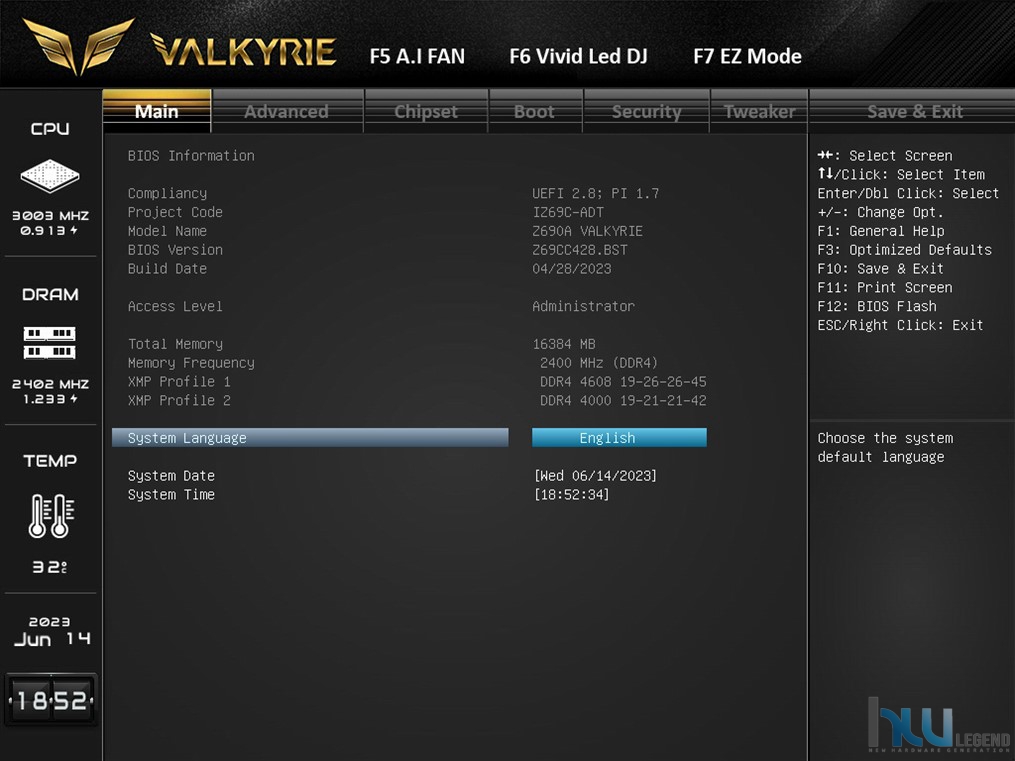The width and height of the screenshot is (1015, 761).
Task: Click the Project Code label
Action: tap(175, 212)
